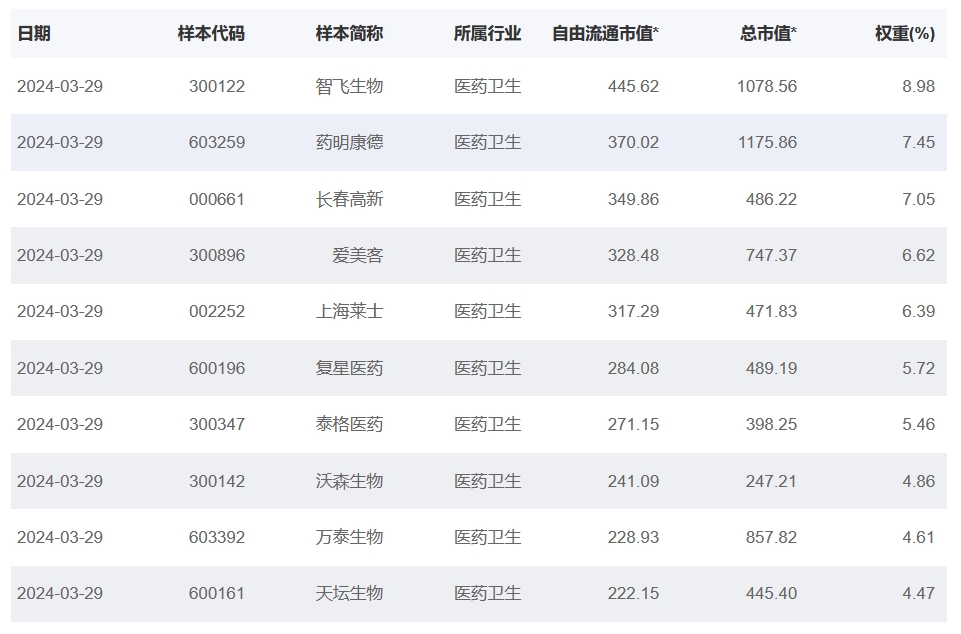Select sample code 603392

coord(217,537)
